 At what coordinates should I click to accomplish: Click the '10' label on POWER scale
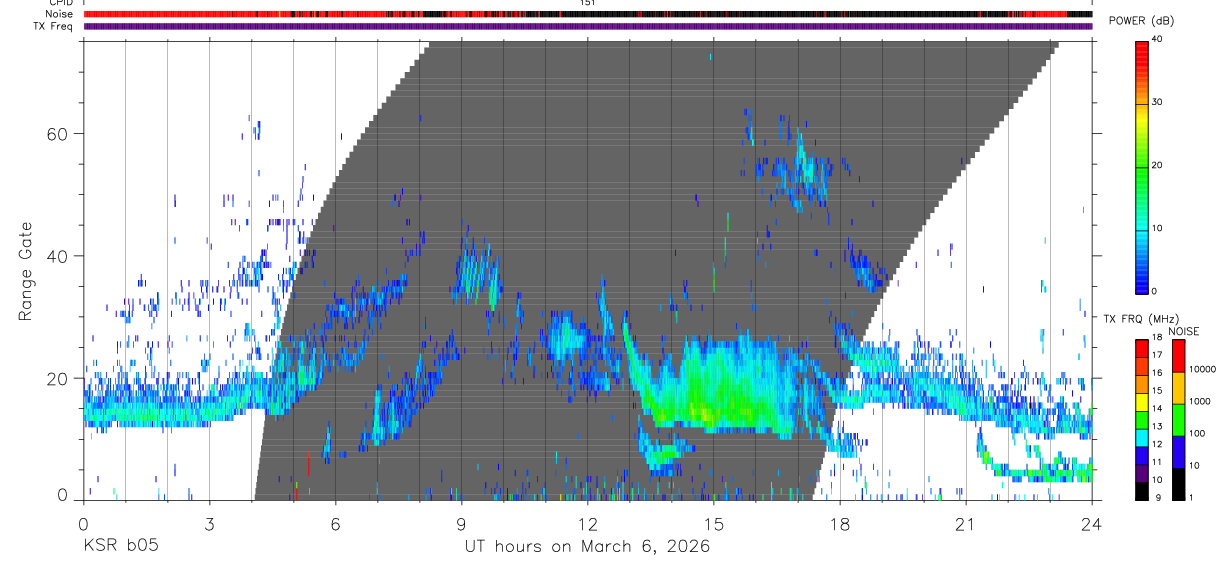pyautogui.click(x=1157, y=228)
